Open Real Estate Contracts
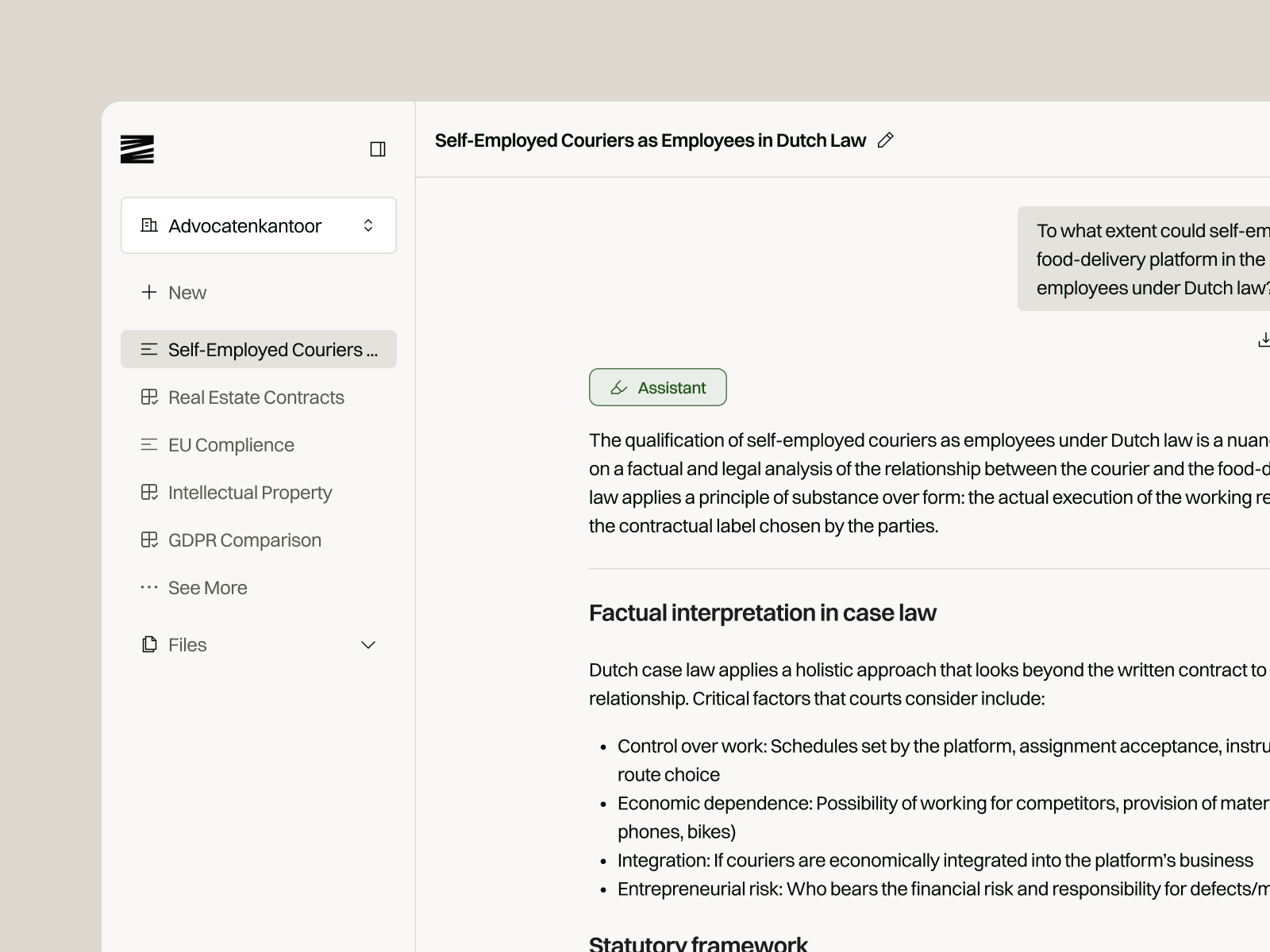Viewport: 1270px width, 952px height. click(x=259, y=397)
